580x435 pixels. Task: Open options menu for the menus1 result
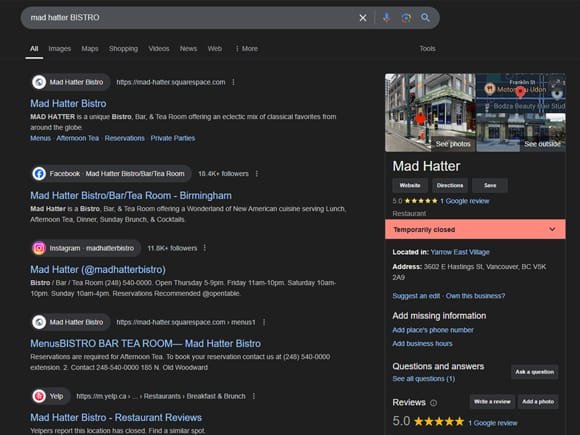264,322
